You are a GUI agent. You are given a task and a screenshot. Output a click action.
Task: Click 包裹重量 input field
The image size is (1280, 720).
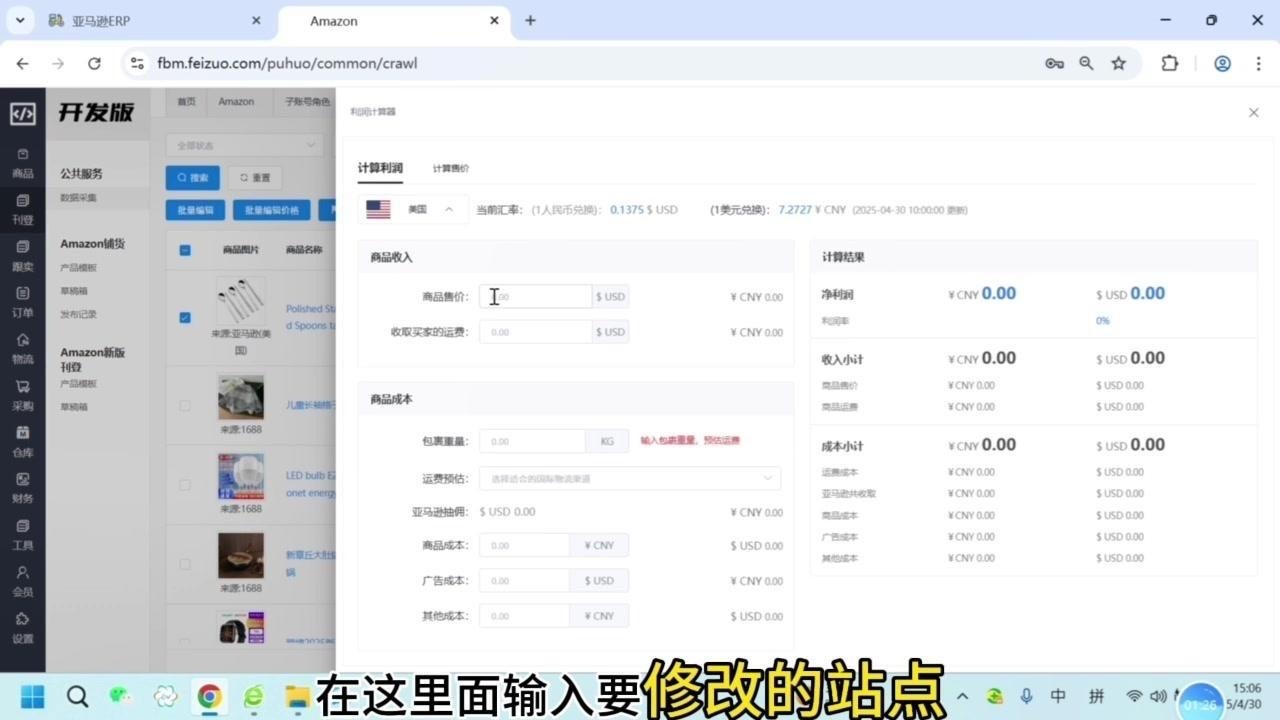click(532, 441)
